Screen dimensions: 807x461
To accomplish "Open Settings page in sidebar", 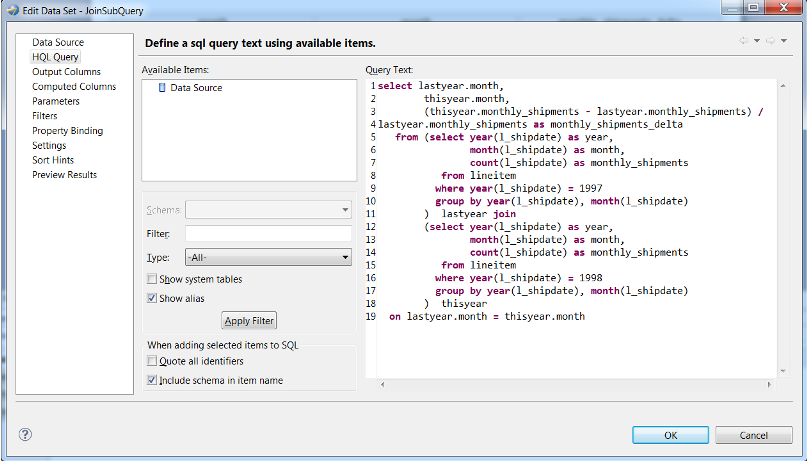I will point(49,146).
